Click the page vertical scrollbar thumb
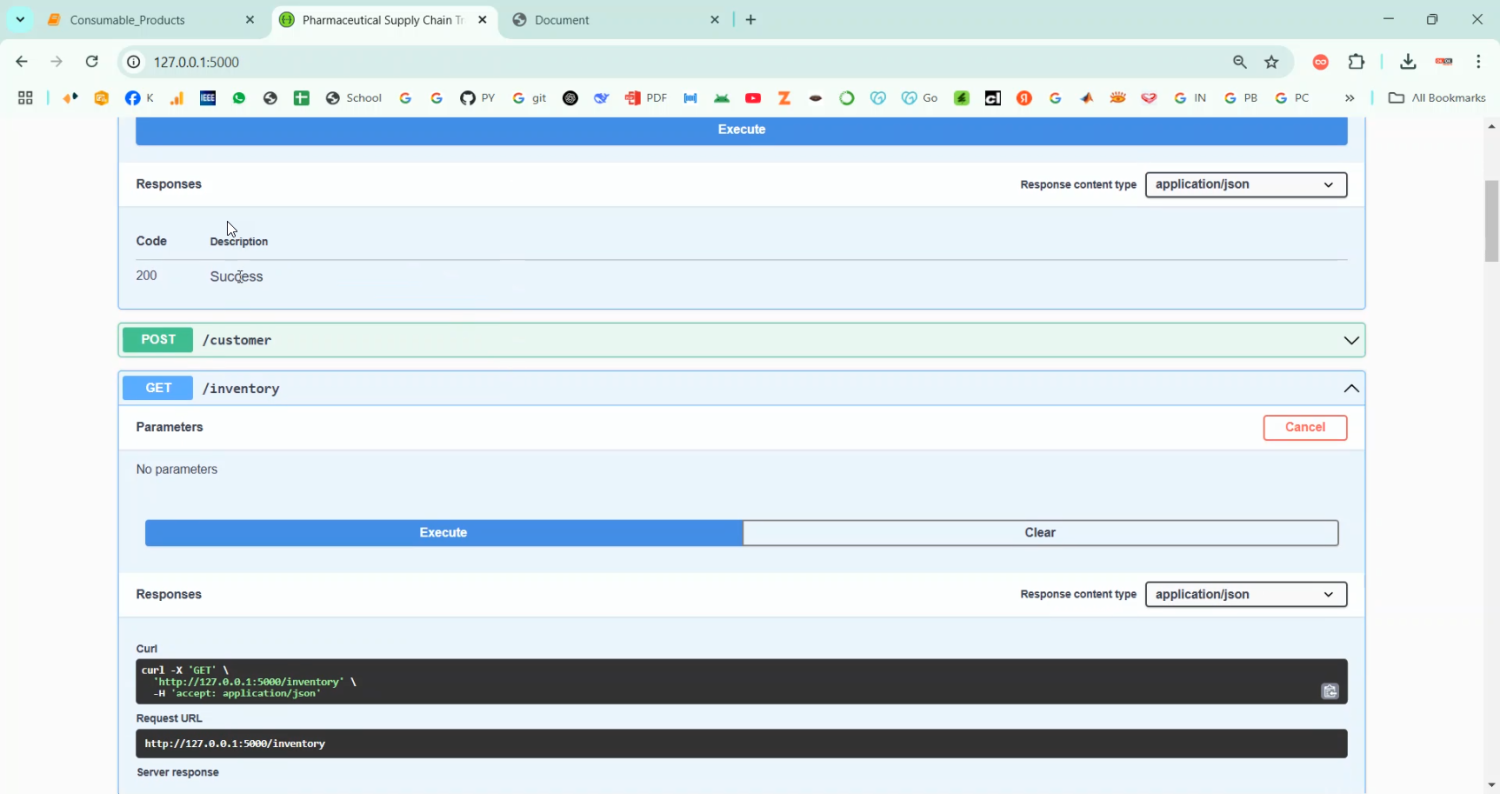This screenshot has height=794, width=1500. click(1491, 220)
